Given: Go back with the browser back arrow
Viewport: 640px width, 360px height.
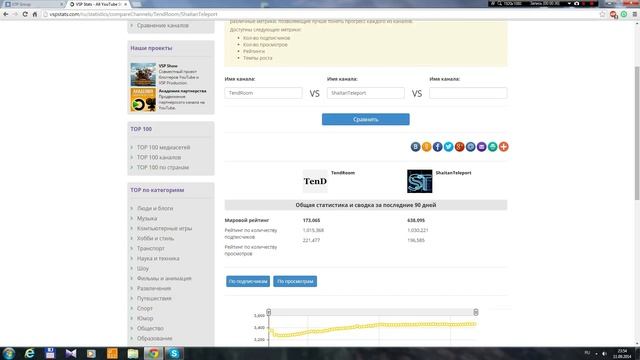Looking at the screenshot, I should 6,14.
